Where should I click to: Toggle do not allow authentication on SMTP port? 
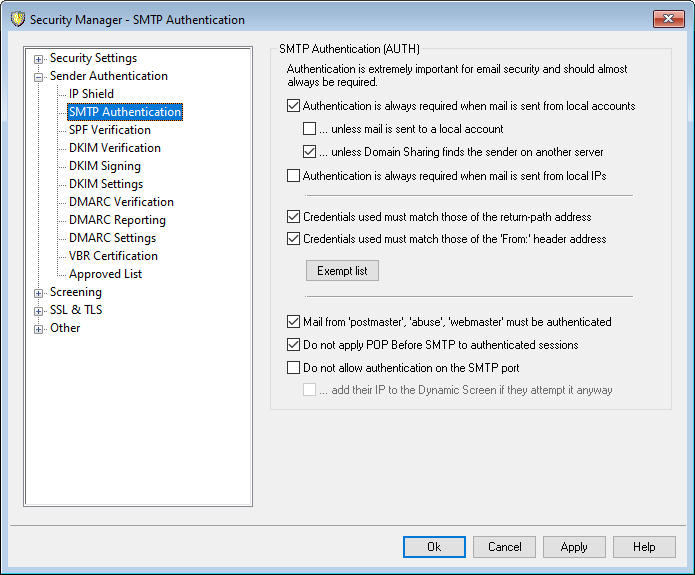(293, 368)
